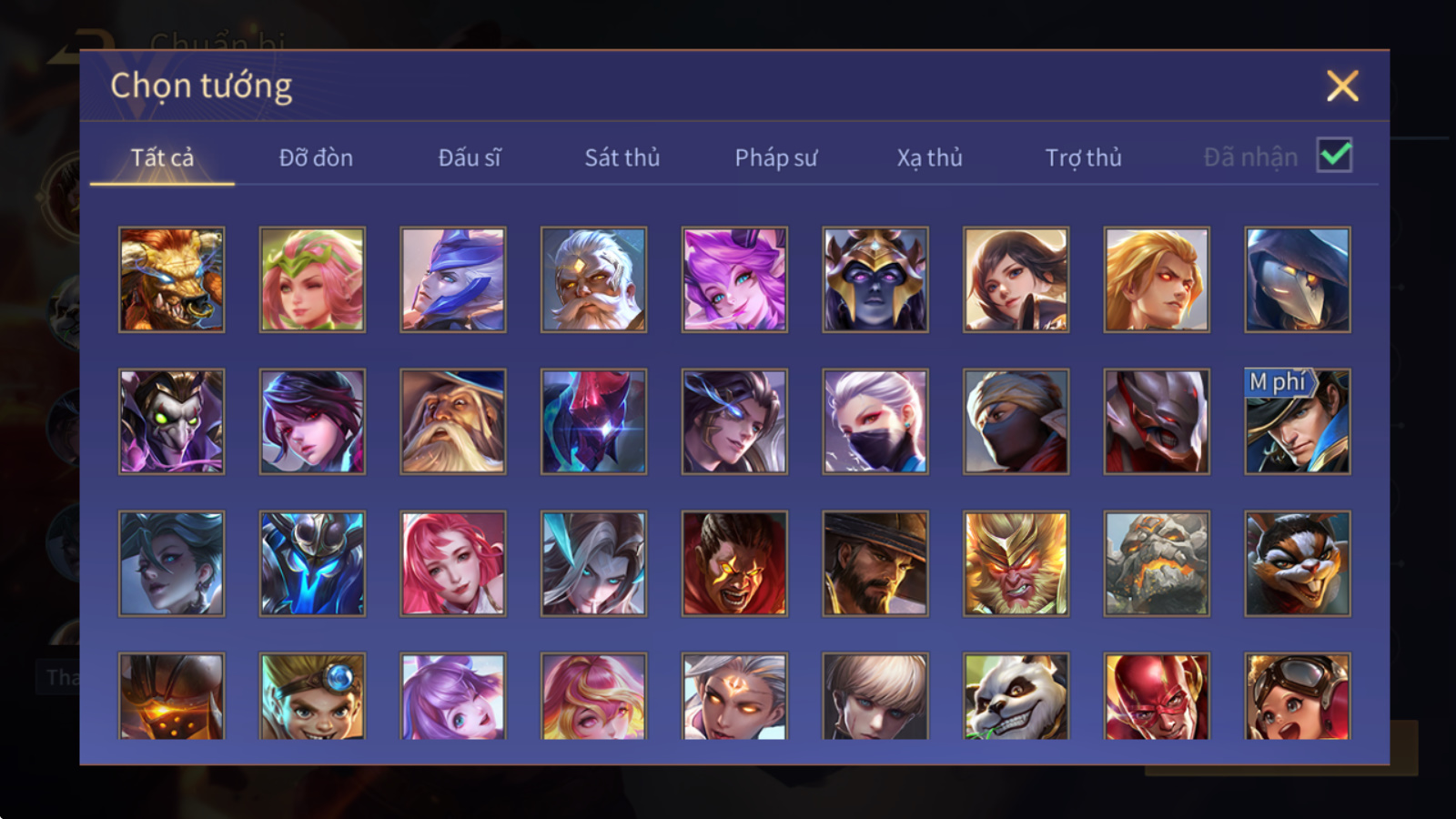Select the panda hero portrait
This screenshot has width=1456, height=819.
pyautogui.click(x=1016, y=696)
